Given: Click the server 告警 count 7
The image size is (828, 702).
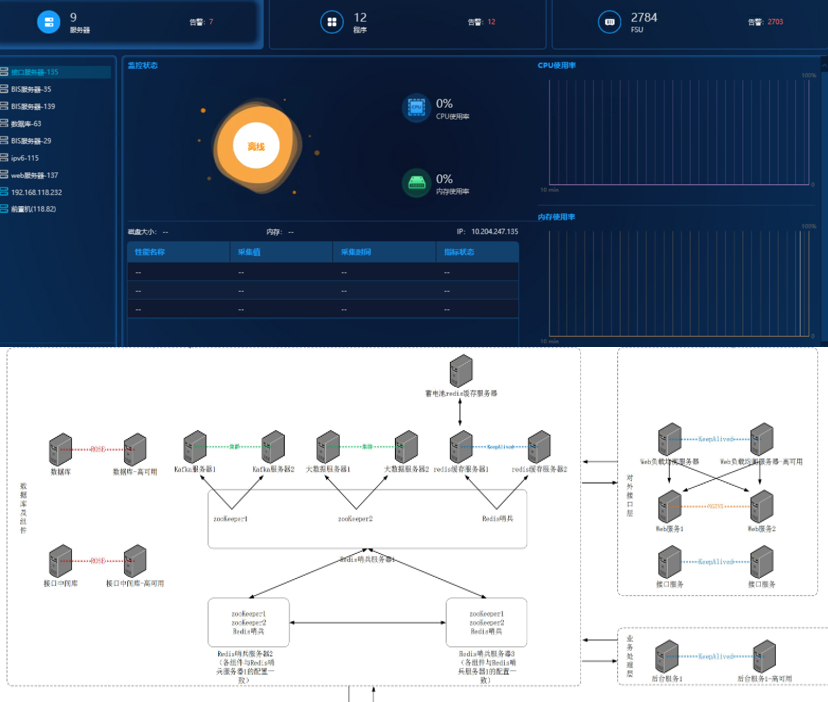Looking at the screenshot, I should coord(211,21).
